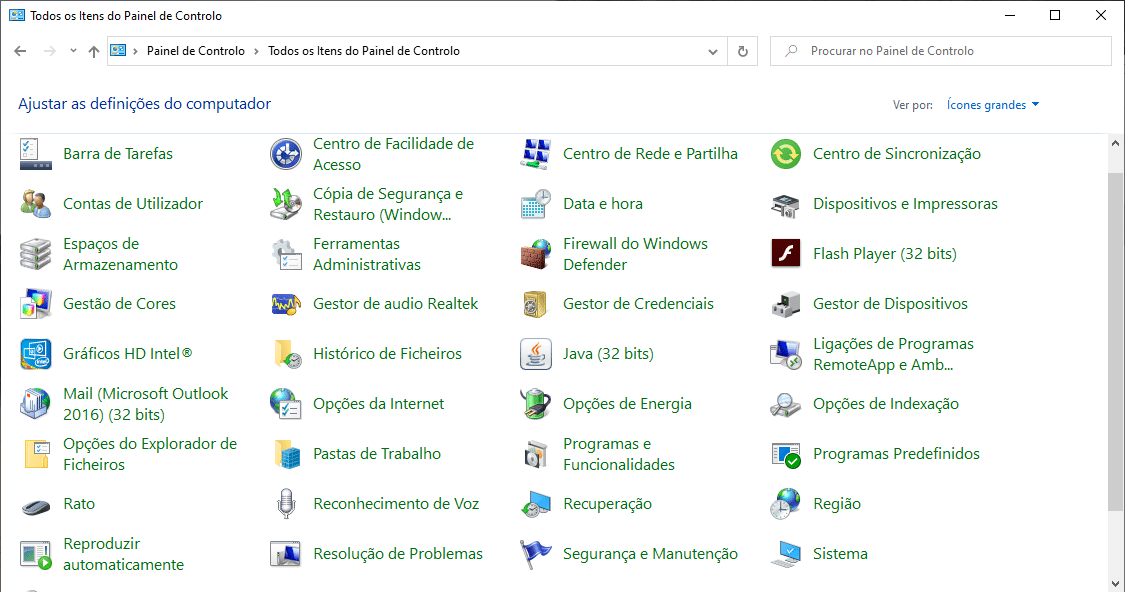The width and height of the screenshot is (1125, 594).
Task: Open the Barra de Tarefas icon
Action: (35, 154)
